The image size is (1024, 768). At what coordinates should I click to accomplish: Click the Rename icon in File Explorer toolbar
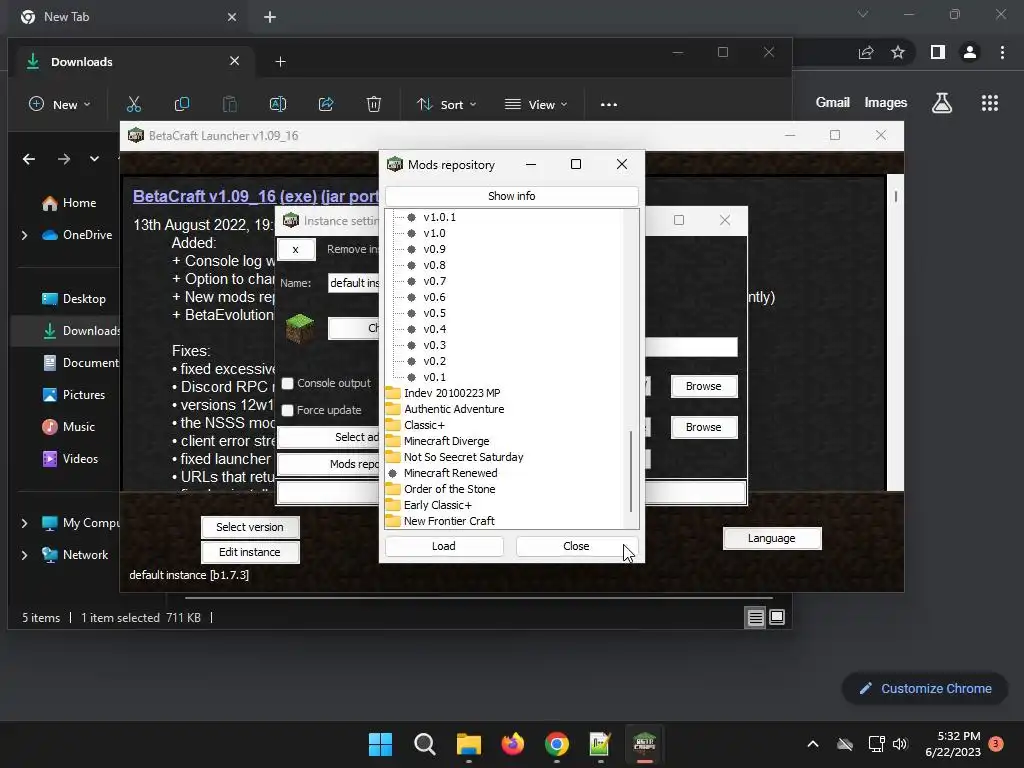pos(278,104)
